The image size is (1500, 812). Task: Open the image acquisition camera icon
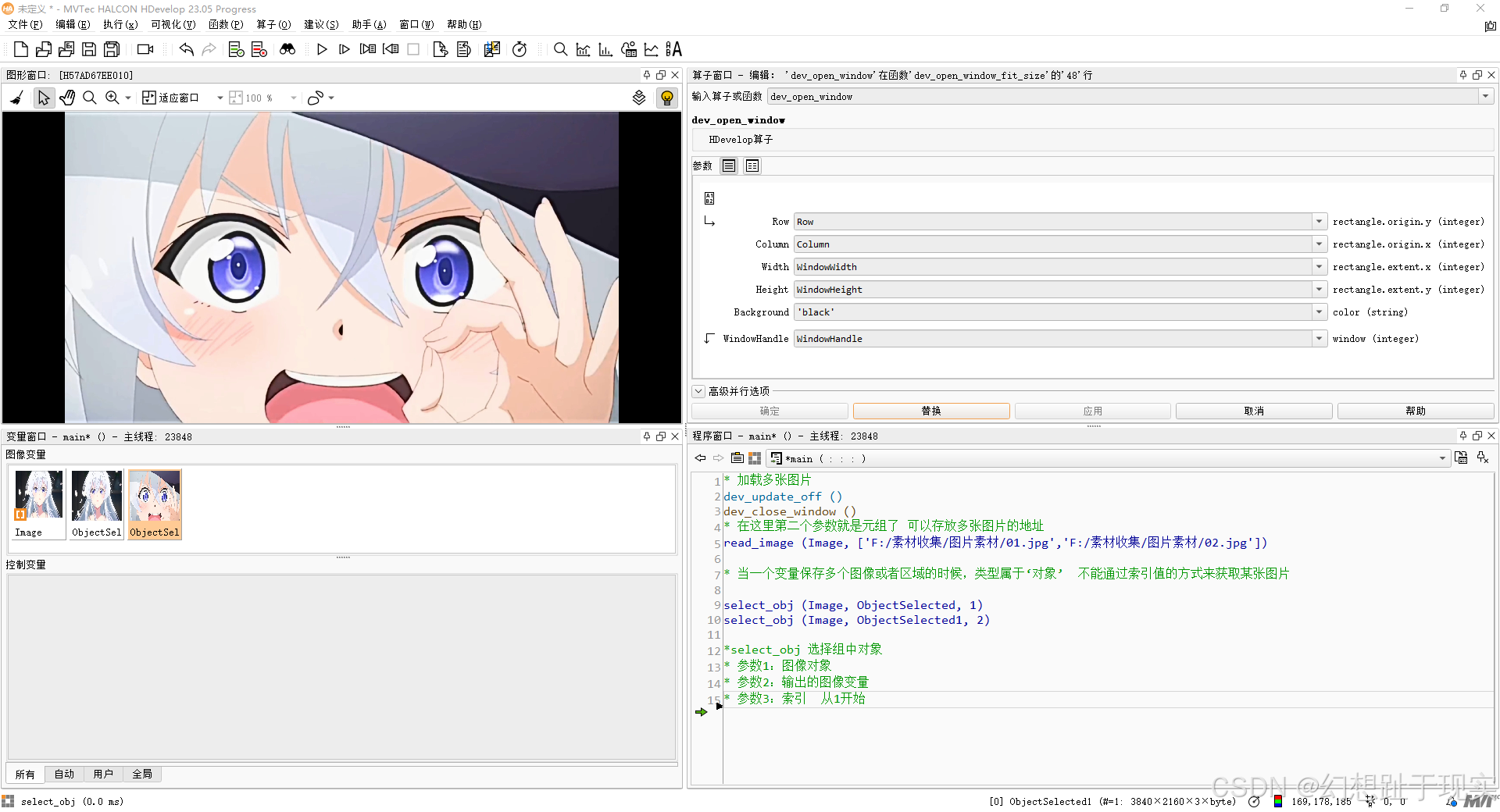click(145, 49)
